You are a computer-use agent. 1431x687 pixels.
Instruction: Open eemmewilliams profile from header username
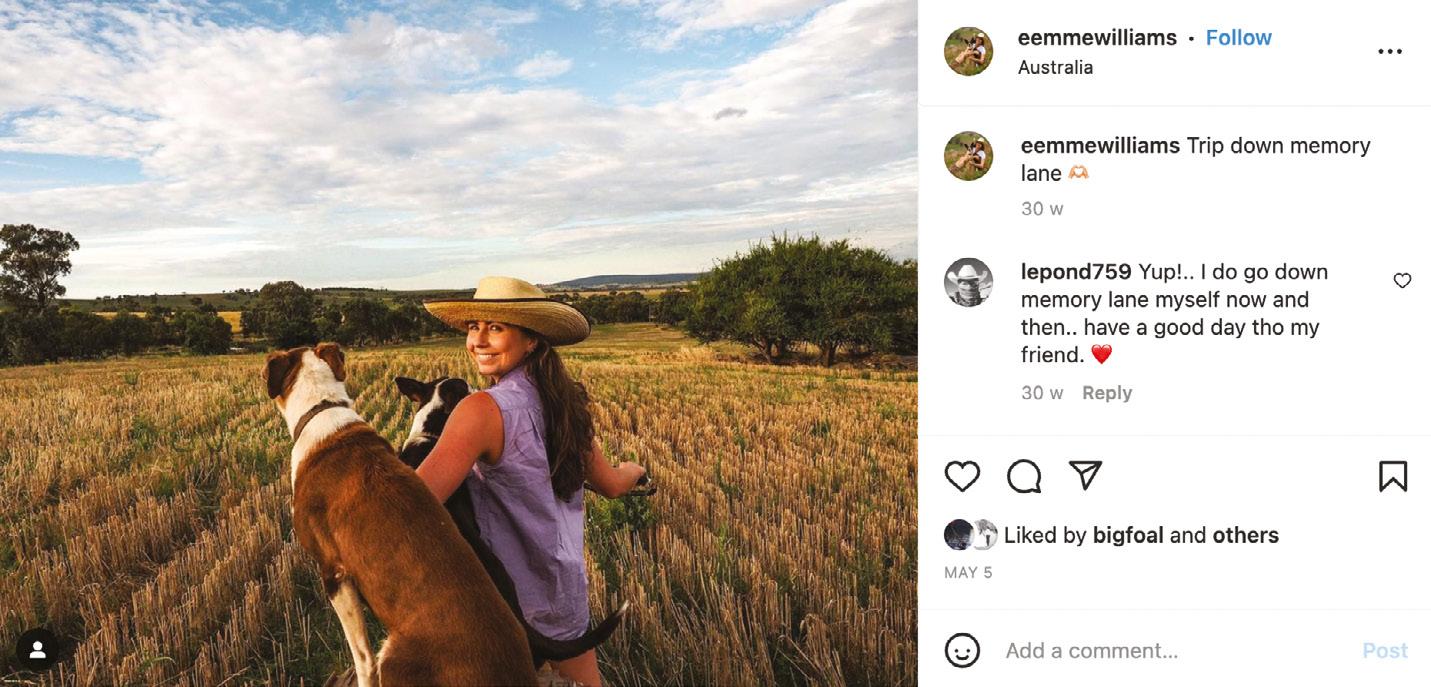1097,38
